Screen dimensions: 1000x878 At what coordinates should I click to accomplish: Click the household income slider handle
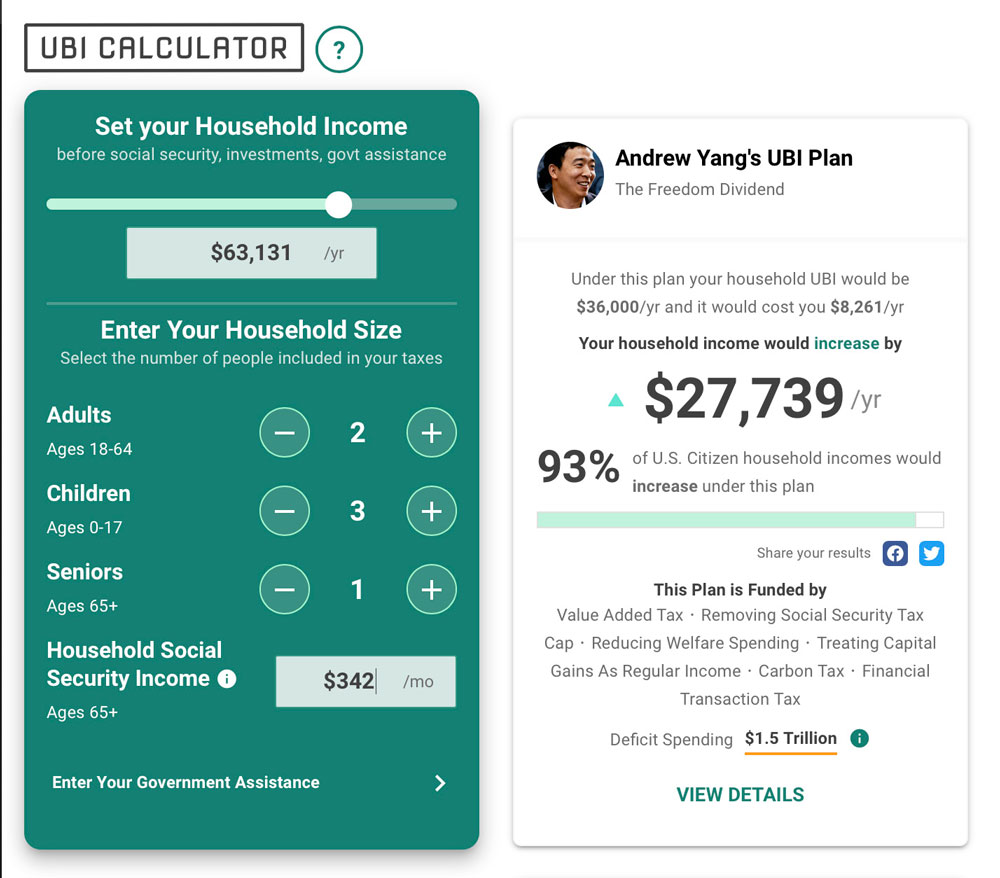[x=339, y=205]
